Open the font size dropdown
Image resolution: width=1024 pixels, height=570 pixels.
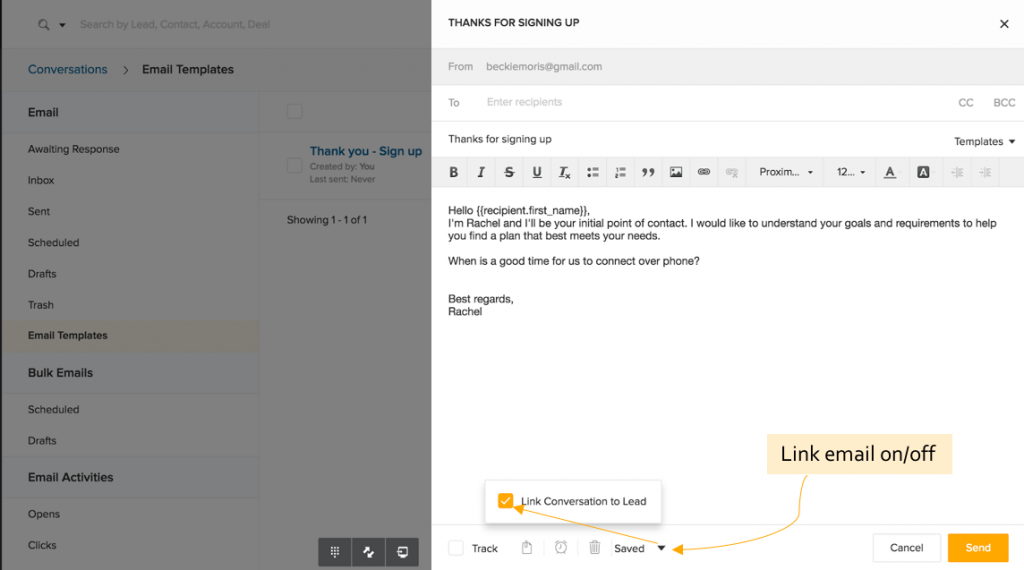pyautogui.click(x=851, y=172)
